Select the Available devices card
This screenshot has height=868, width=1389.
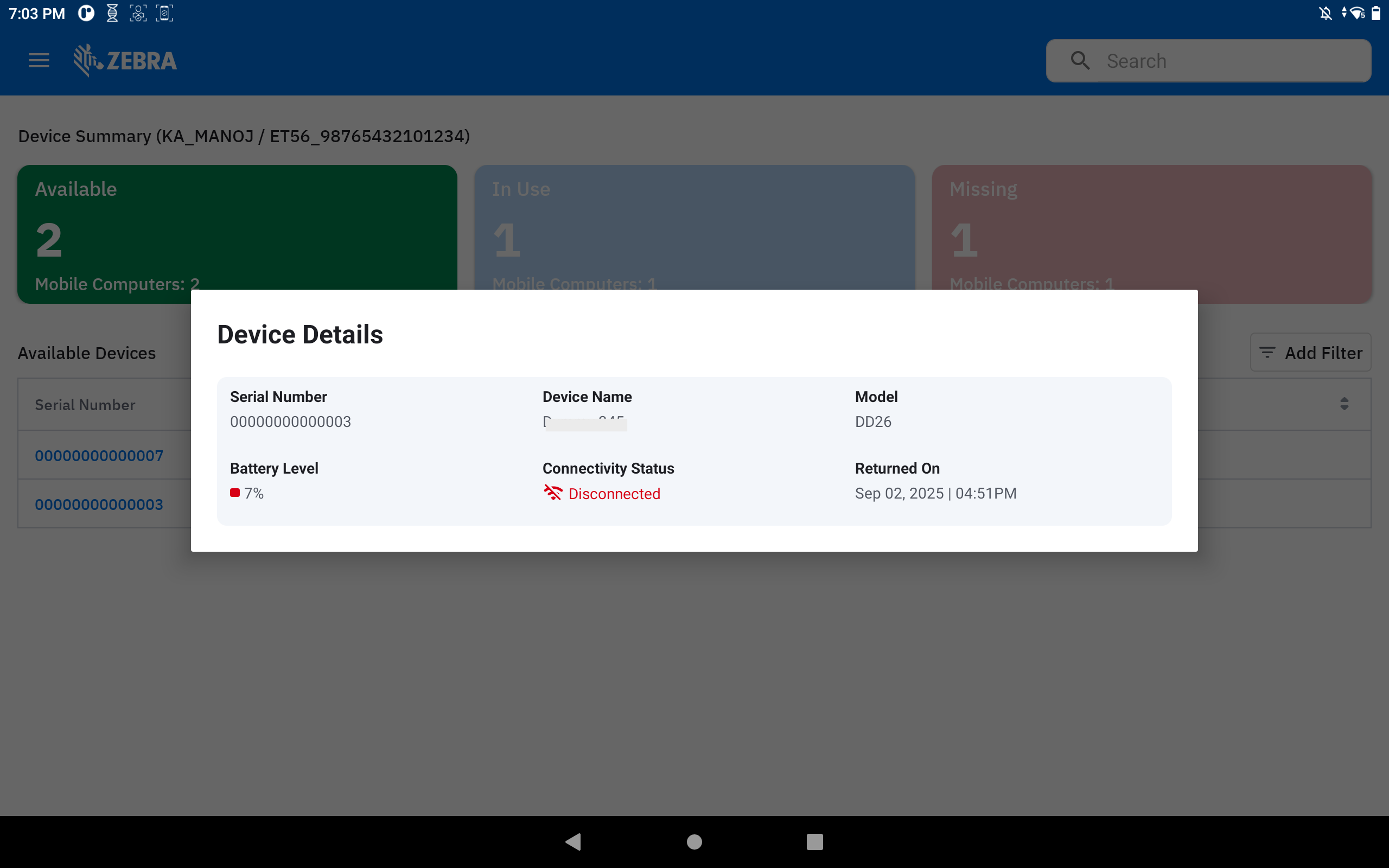237,229
